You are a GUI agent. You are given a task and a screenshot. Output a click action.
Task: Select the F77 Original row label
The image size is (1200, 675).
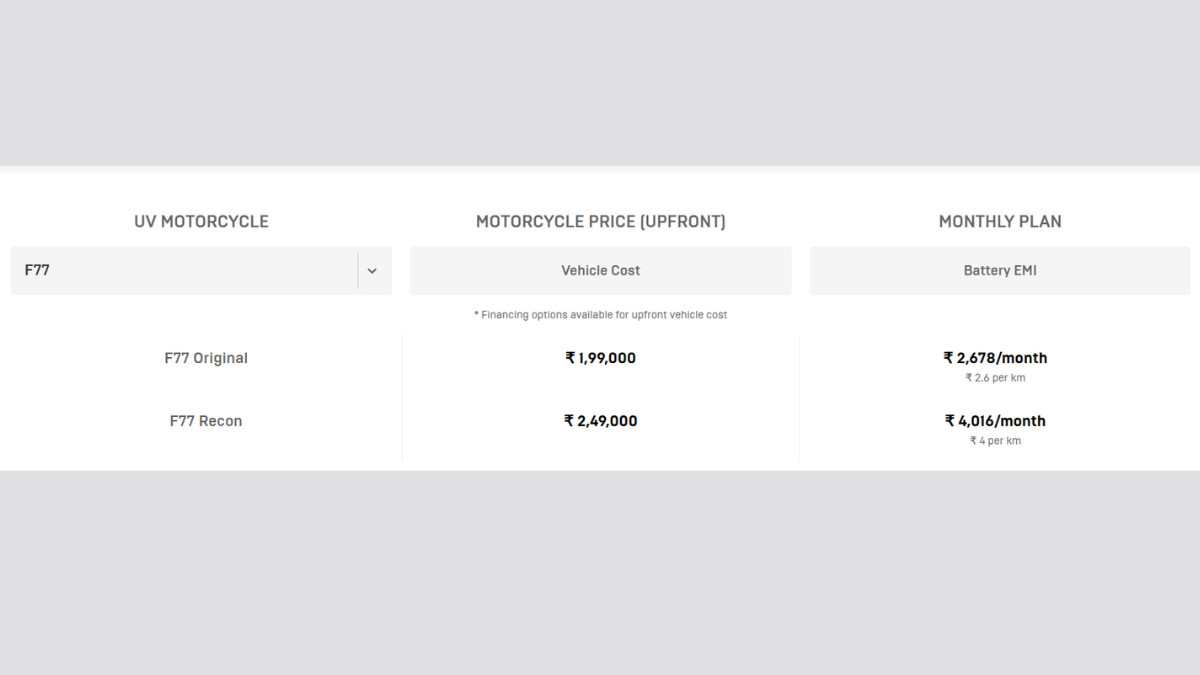206,358
